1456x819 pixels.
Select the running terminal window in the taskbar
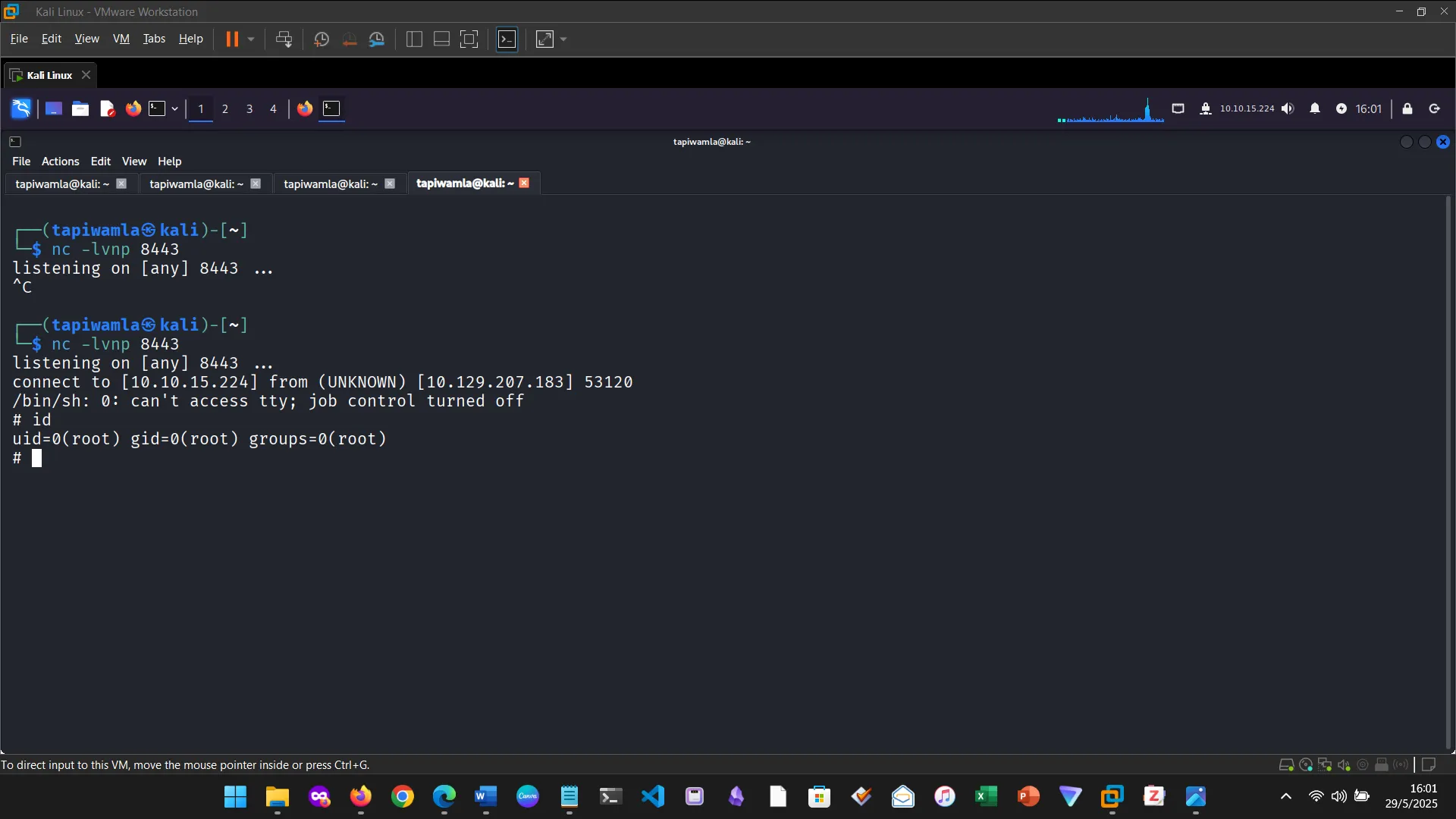tap(331, 108)
